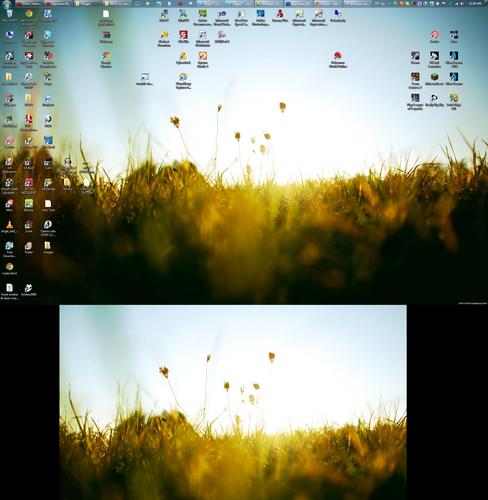Open Chrome shortcut at bottom of left column

(x=9, y=267)
